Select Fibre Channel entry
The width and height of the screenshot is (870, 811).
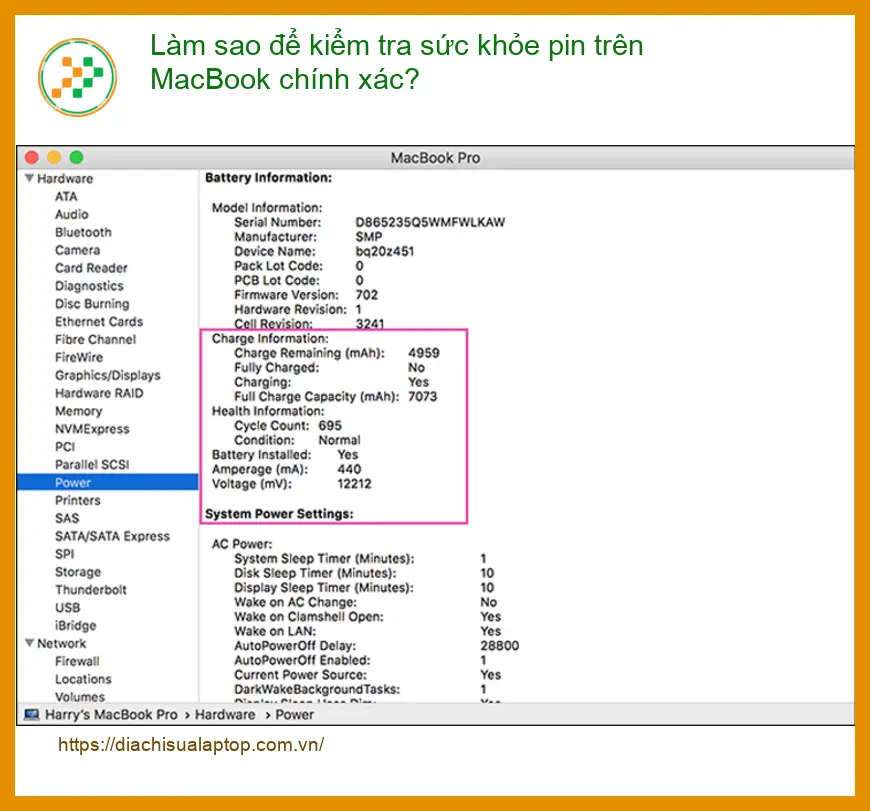point(95,339)
